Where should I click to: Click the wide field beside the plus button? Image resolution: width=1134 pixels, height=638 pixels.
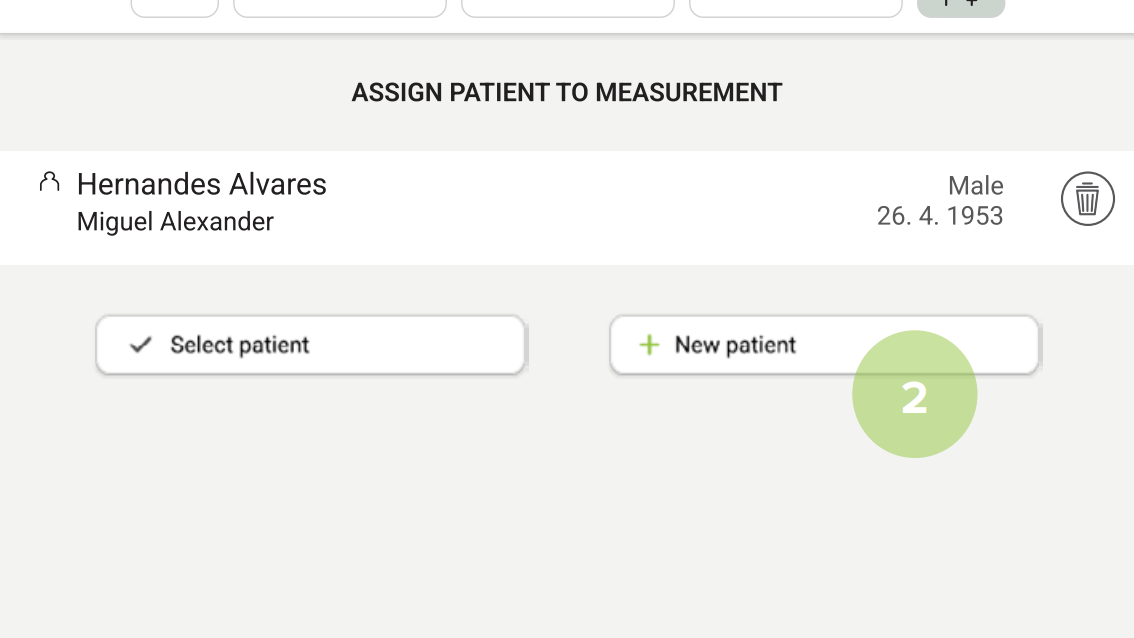point(795,5)
